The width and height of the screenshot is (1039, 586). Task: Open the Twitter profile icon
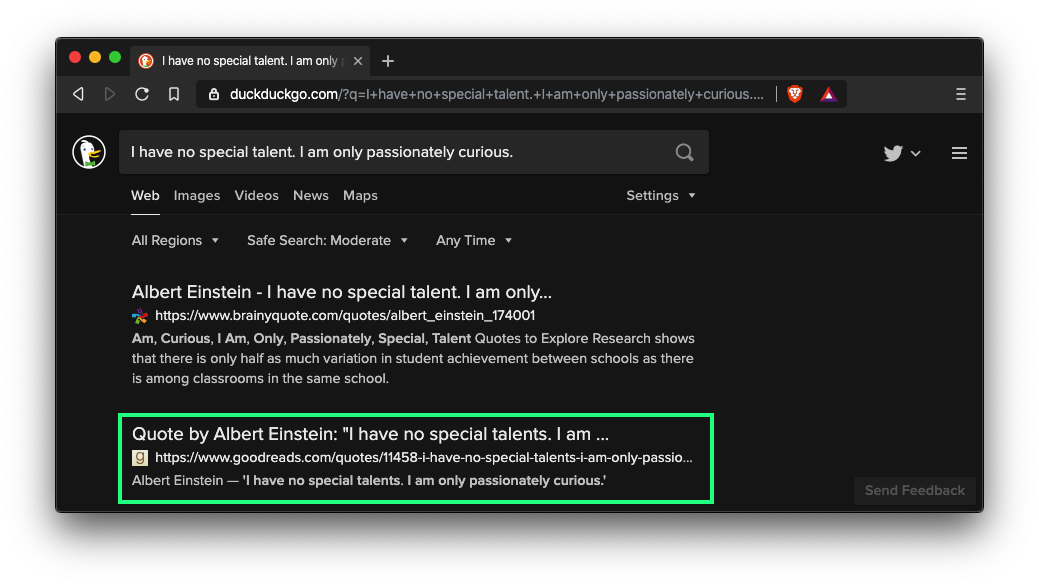[890, 153]
